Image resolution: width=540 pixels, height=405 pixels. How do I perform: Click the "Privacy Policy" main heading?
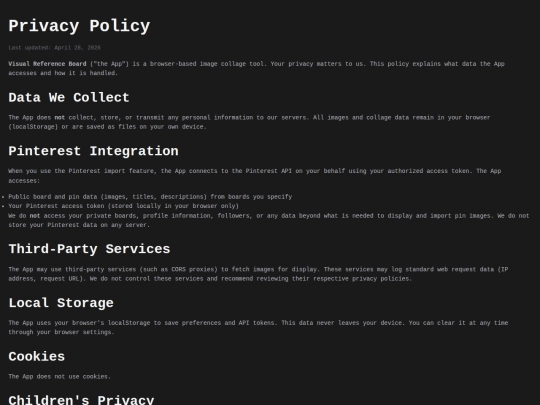[79, 26]
